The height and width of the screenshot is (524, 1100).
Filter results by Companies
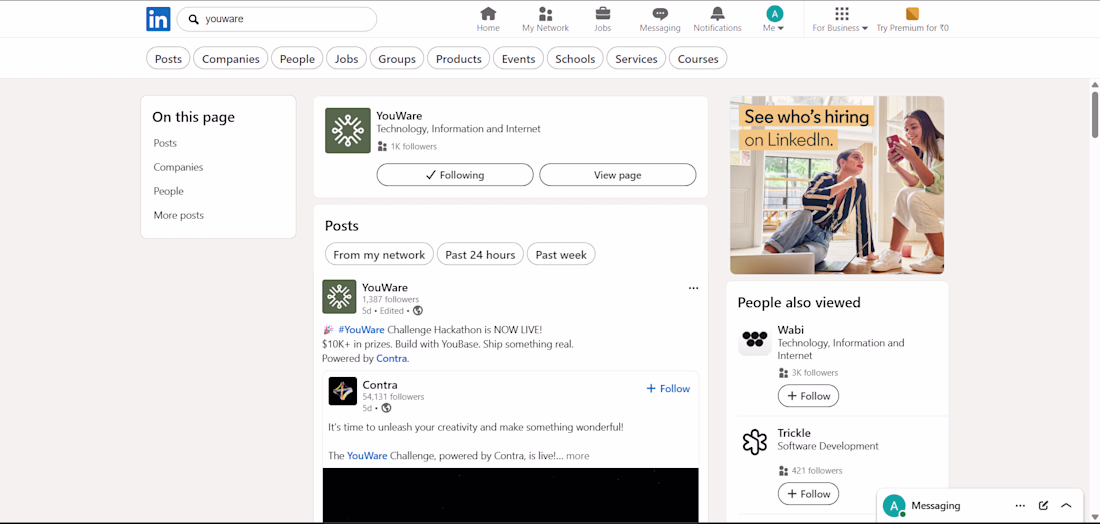click(x=231, y=59)
